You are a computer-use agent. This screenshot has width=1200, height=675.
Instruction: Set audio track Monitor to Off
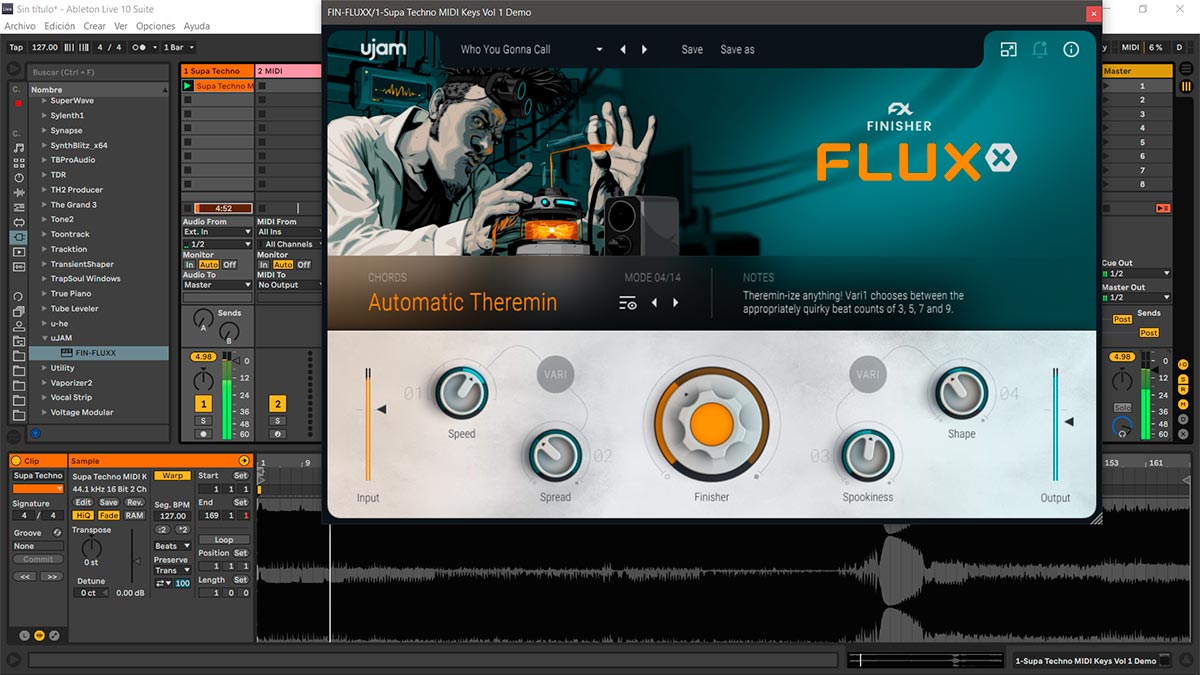230,264
